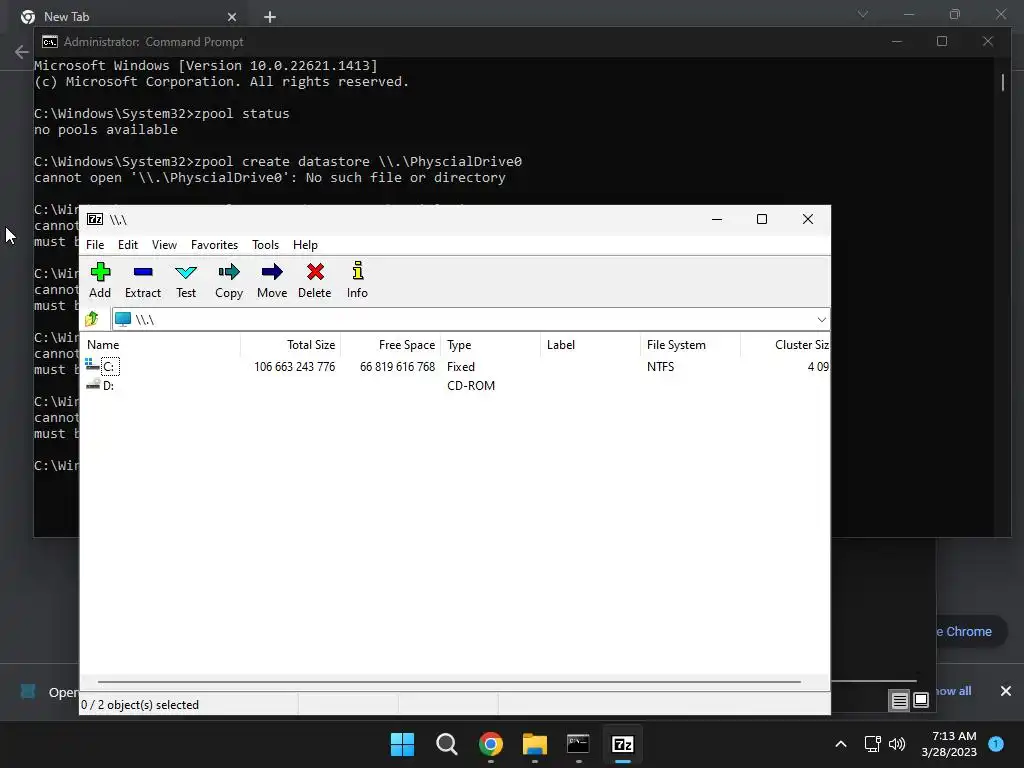Image resolution: width=1024 pixels, height=768 pixels.
Task: Open Chrome's tab search chevron
Action: [863, 14]
